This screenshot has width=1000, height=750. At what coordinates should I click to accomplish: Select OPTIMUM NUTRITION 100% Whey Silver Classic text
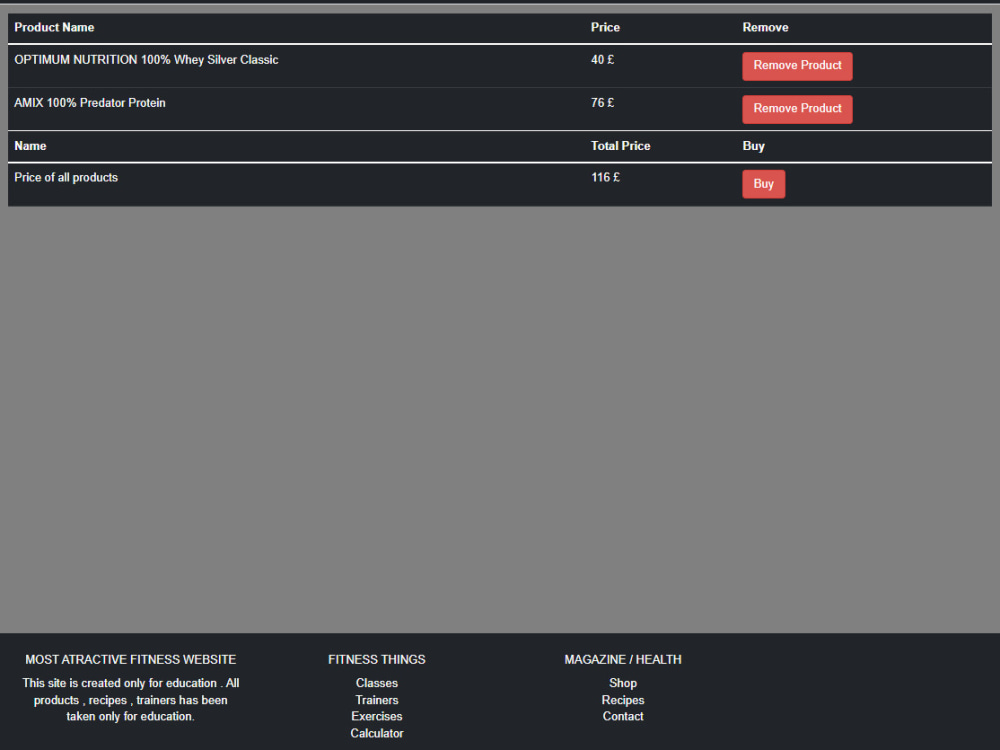[x=146, y=60]
